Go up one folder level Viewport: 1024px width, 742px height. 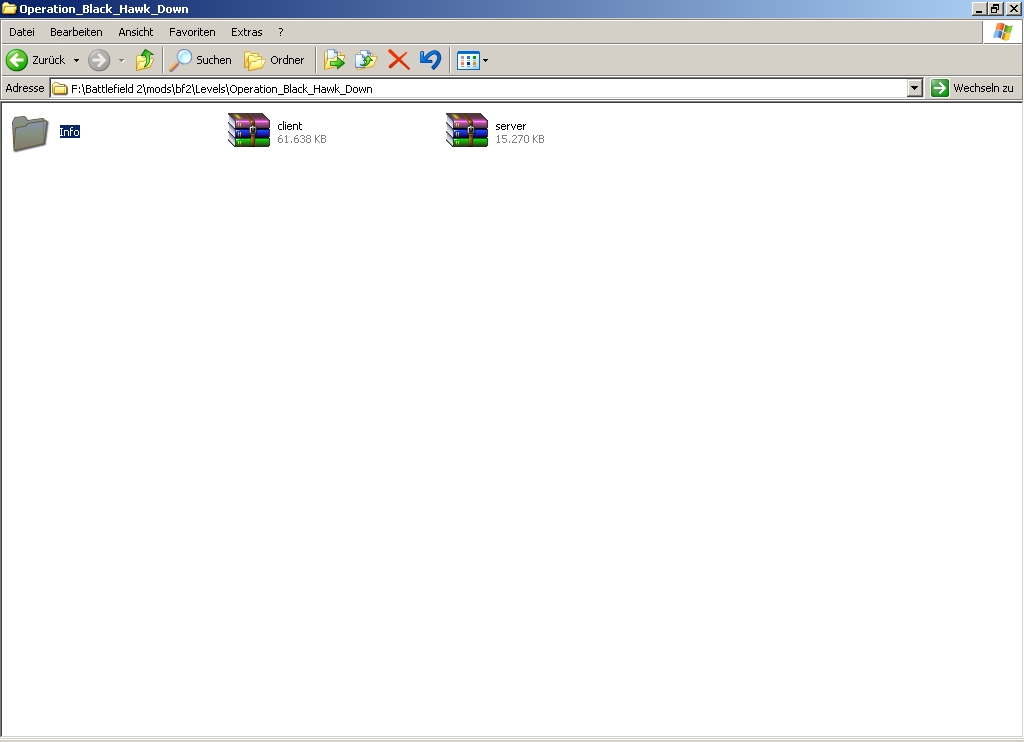(145, 60)
